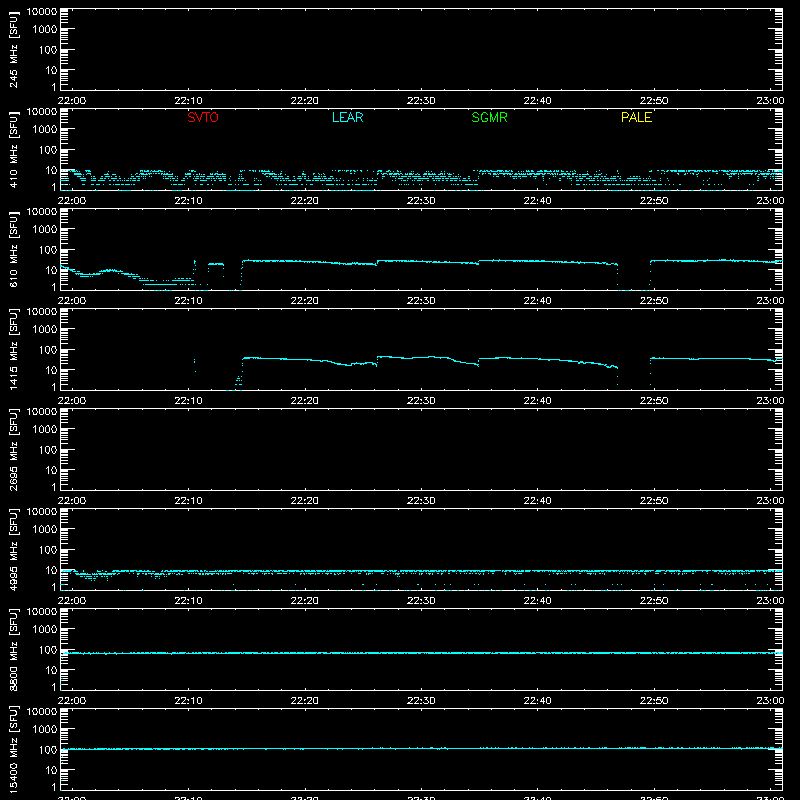Click the 100 tick on 8800 MHz axis
Viewport: 800px width, 800px height.
tap(48, 650)
